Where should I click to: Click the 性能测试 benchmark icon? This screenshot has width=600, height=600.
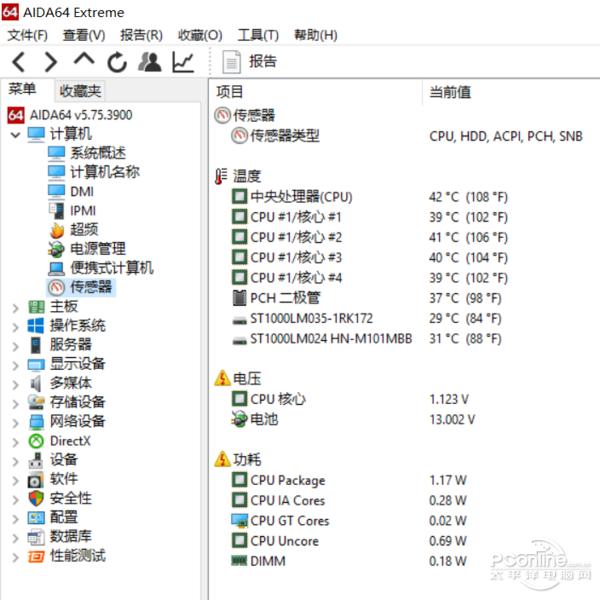click(x=36, y=556)
